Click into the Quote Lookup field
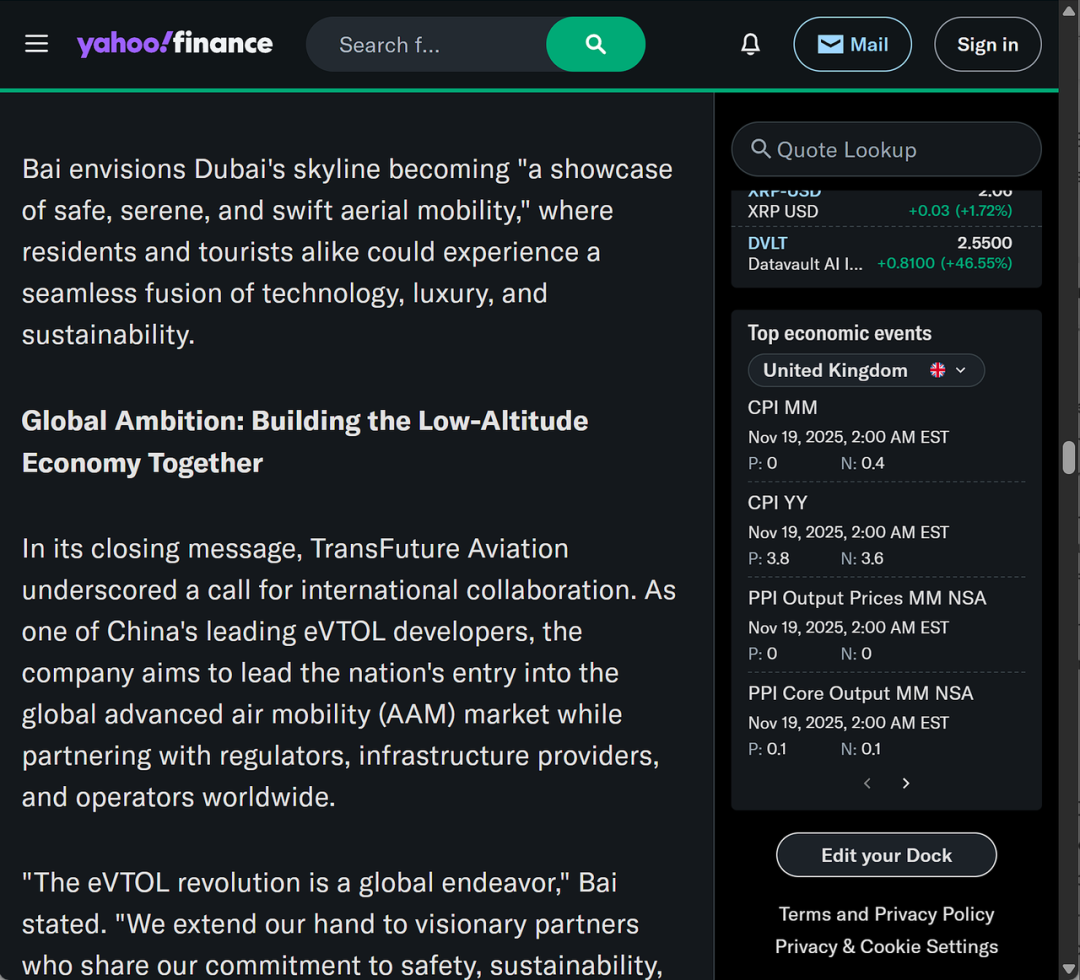 click(x=886, y=149)
